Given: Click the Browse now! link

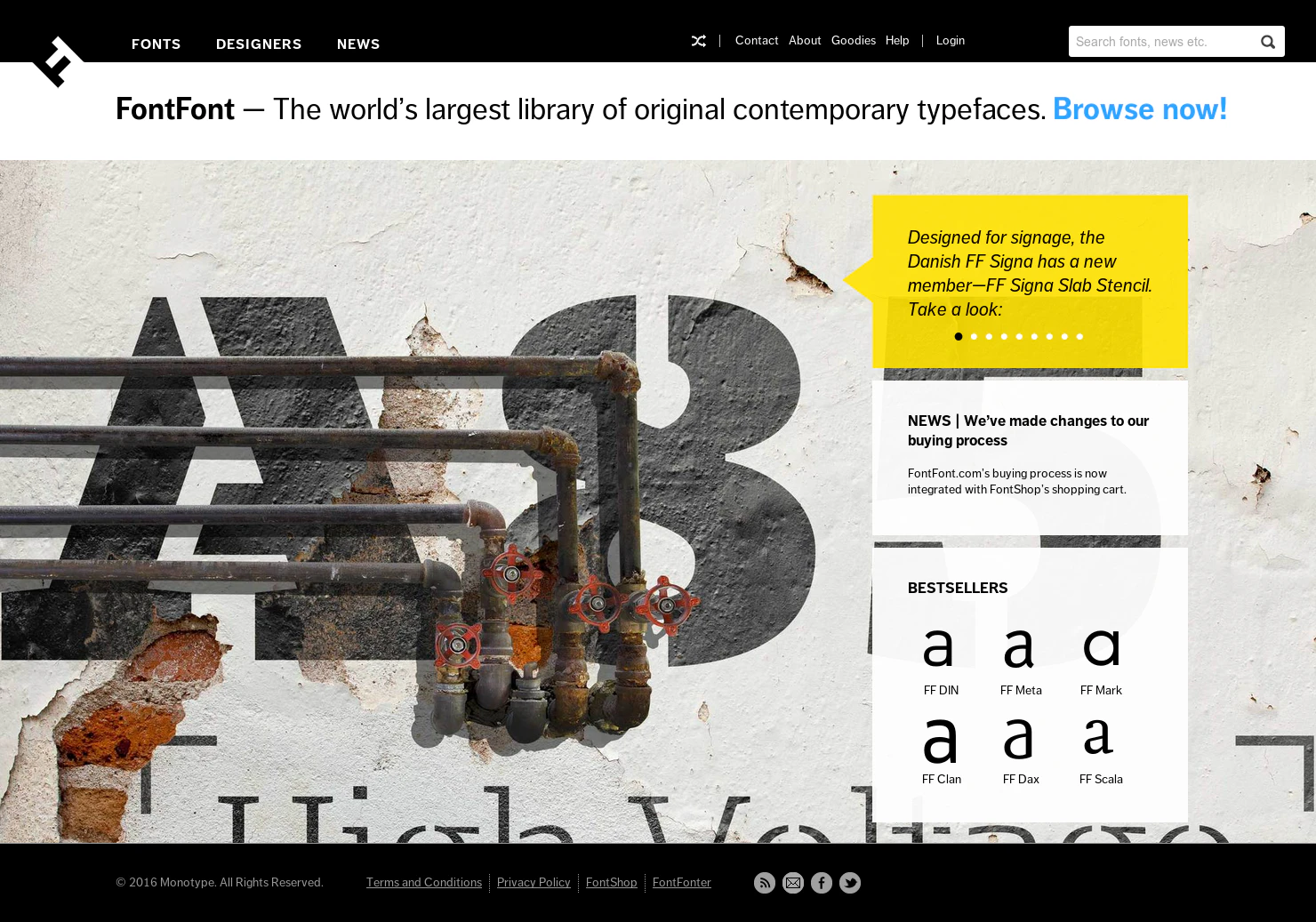Looking at the screenshot, I should [1140, 109].
